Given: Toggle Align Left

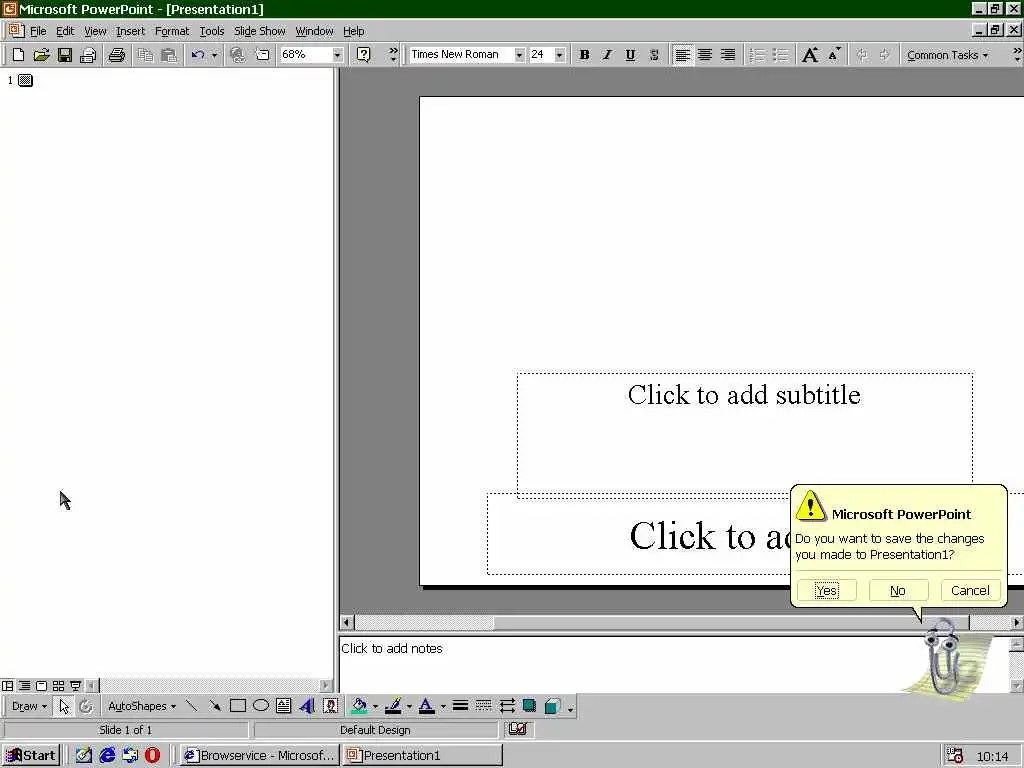Looking at the screenshot, I should [682, 55].
